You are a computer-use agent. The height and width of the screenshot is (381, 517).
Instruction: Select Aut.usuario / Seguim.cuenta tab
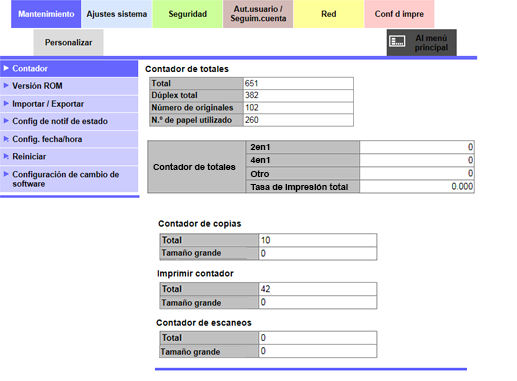pyautogui.click(x=258, y=14)
